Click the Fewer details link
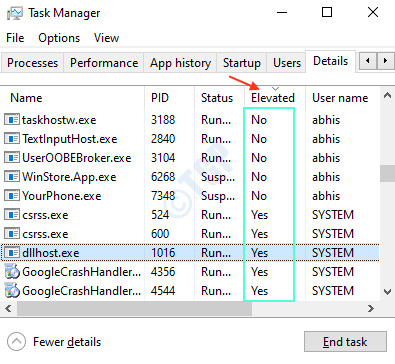The height and width of the screenshot is (364, 395). coord(67,342)
